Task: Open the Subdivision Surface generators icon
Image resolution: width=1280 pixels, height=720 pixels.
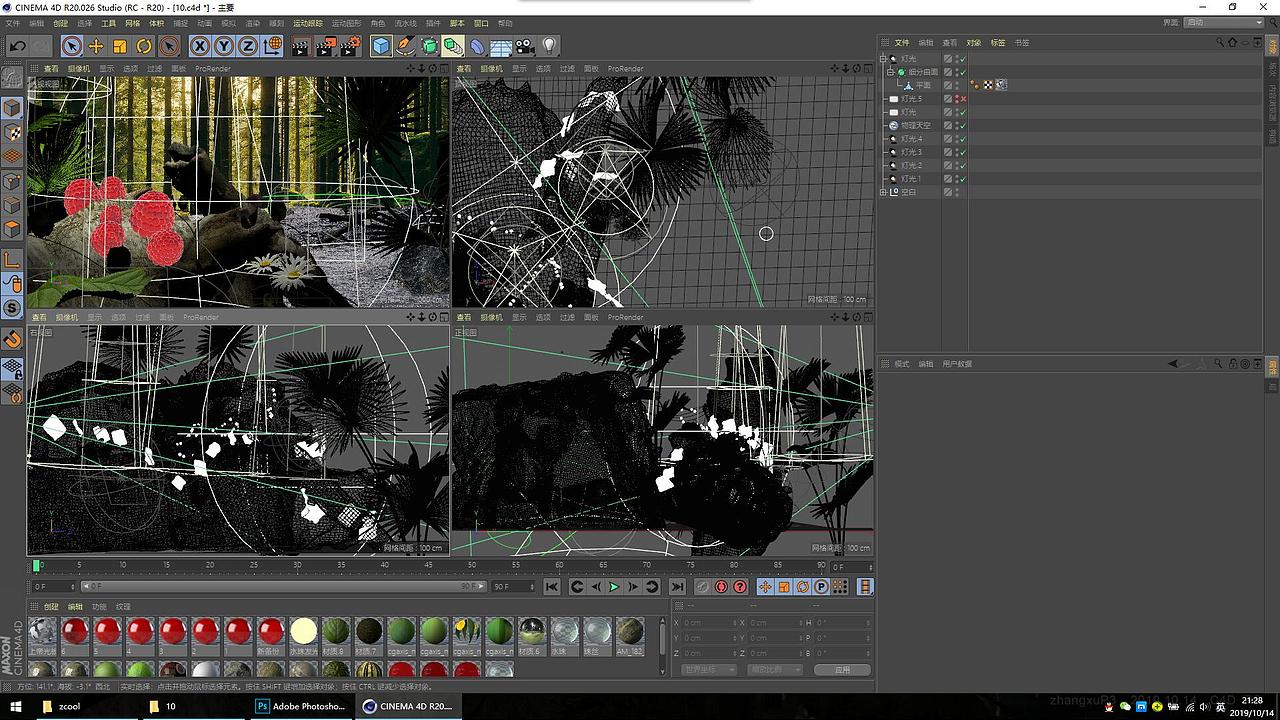Action: 429,46
